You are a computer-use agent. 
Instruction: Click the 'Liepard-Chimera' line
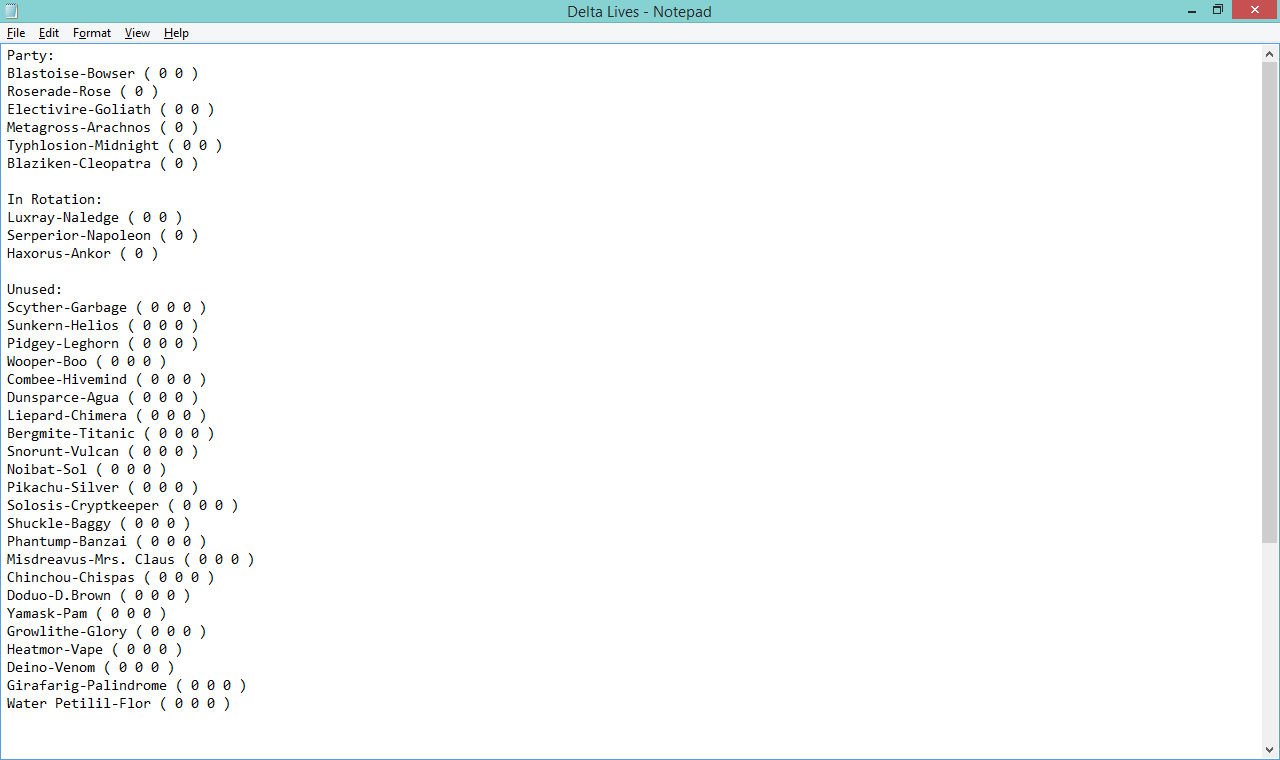pyautogui.click(x=107, y=416)
